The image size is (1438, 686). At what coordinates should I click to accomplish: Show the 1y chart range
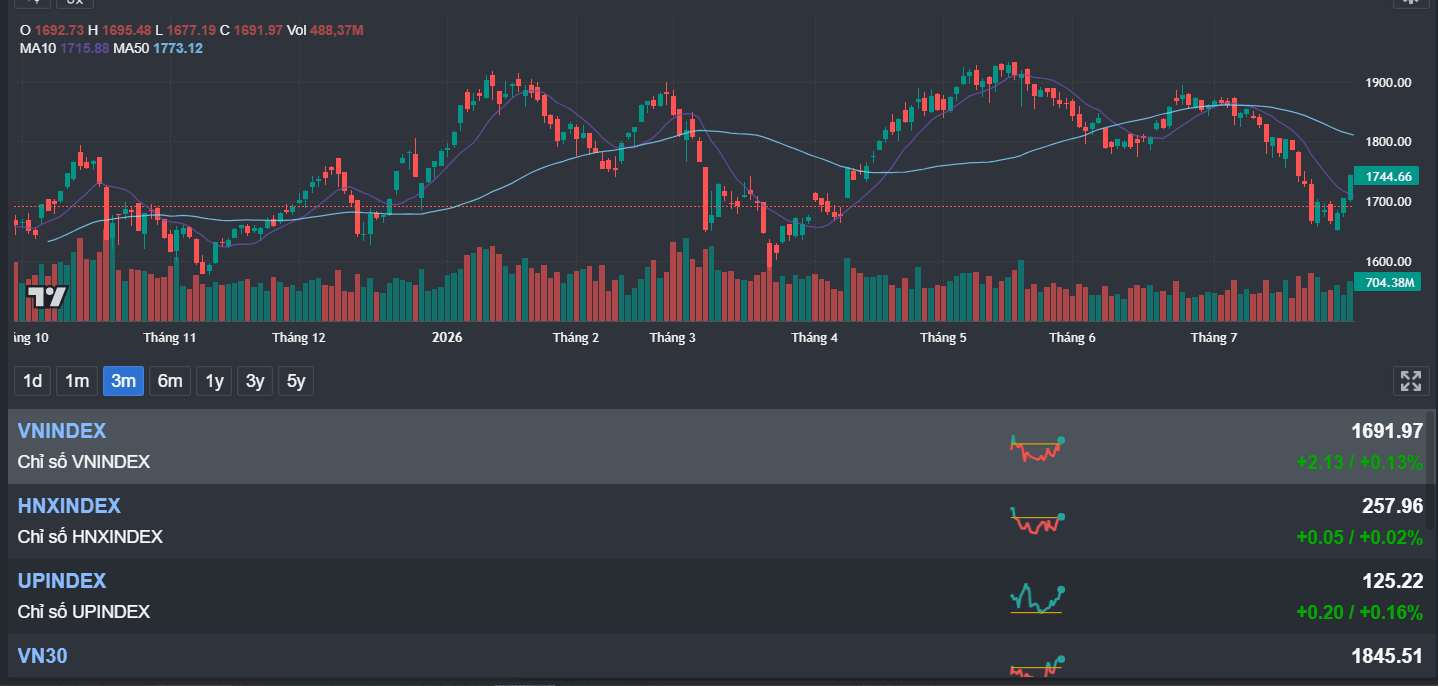(214, 381)
